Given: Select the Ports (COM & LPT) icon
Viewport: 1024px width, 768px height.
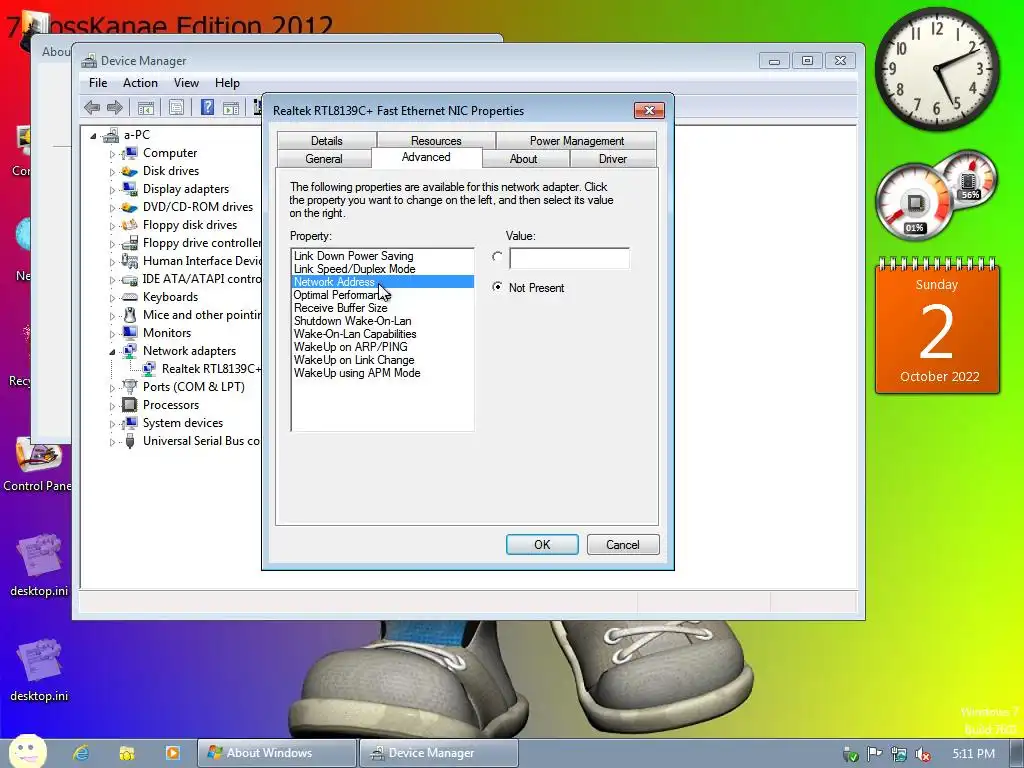Looking at the screenshot, I should pyautogui.click(x=130, y=387).
